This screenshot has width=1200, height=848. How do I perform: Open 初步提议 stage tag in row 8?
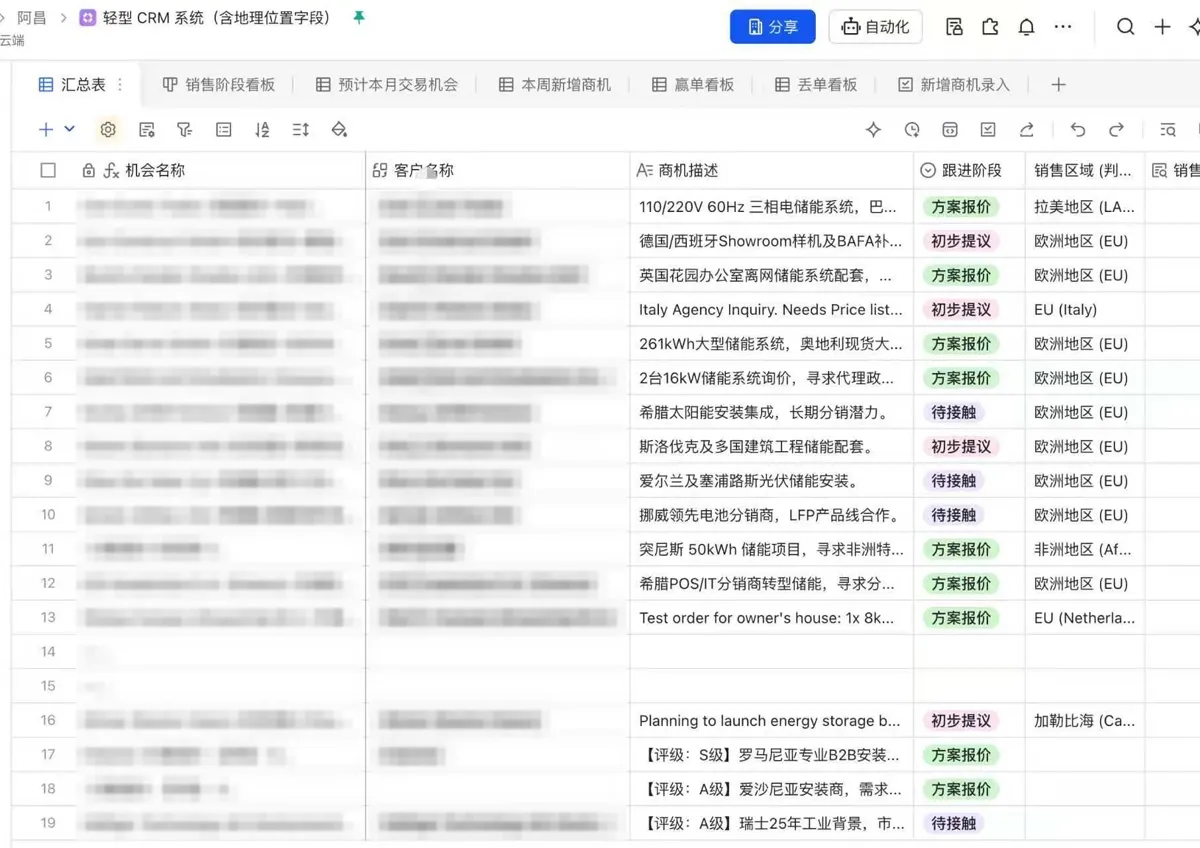pyautogui.click(x=961, y=447)
